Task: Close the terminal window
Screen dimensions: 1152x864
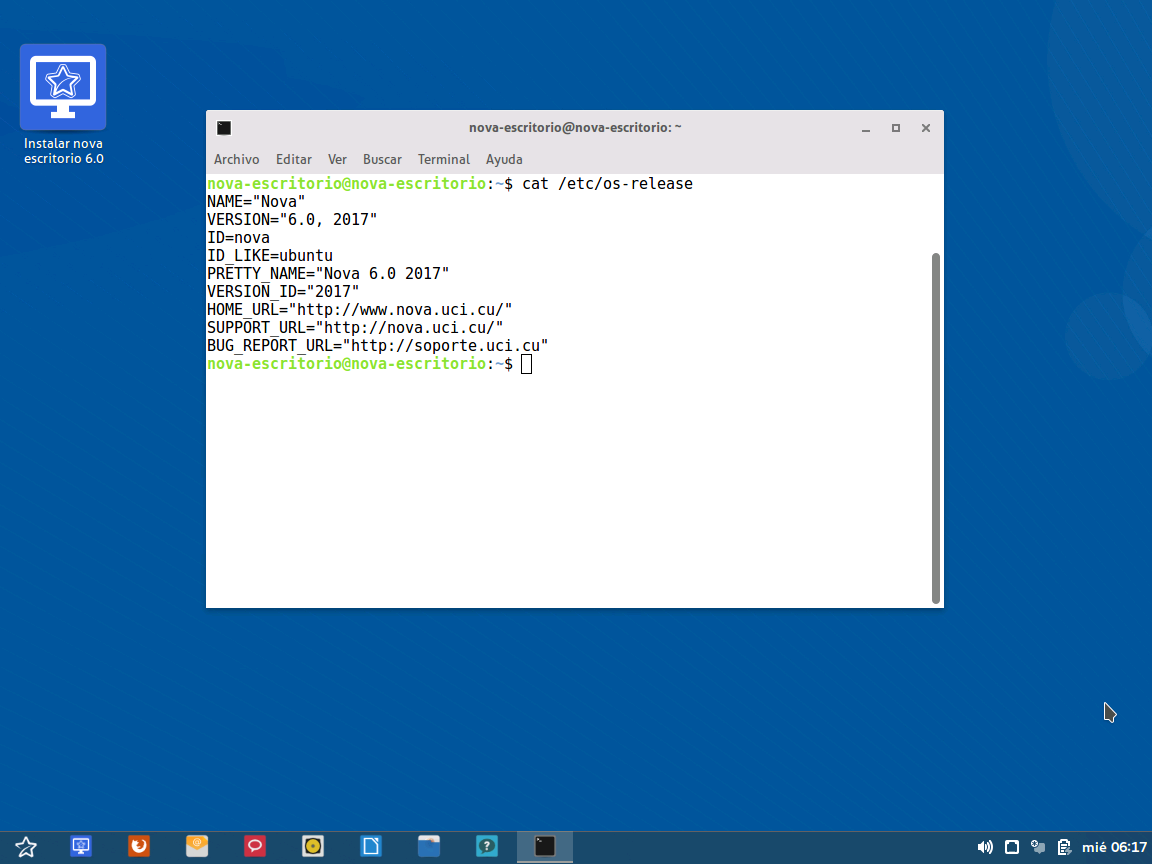Action: pyautogui.click(x=926, y=128)
